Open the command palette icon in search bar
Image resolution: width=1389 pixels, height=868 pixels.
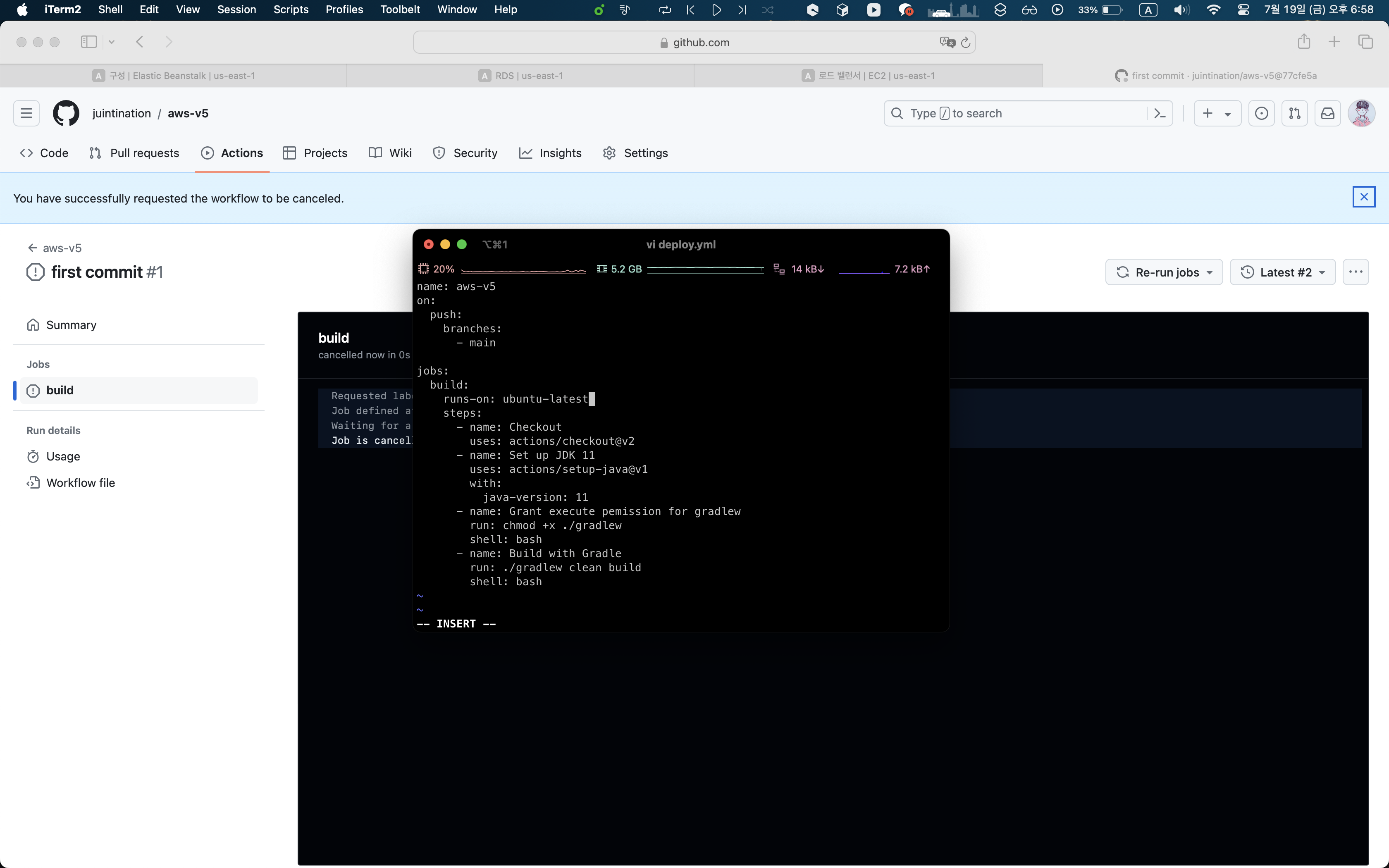coord(1160,113)
